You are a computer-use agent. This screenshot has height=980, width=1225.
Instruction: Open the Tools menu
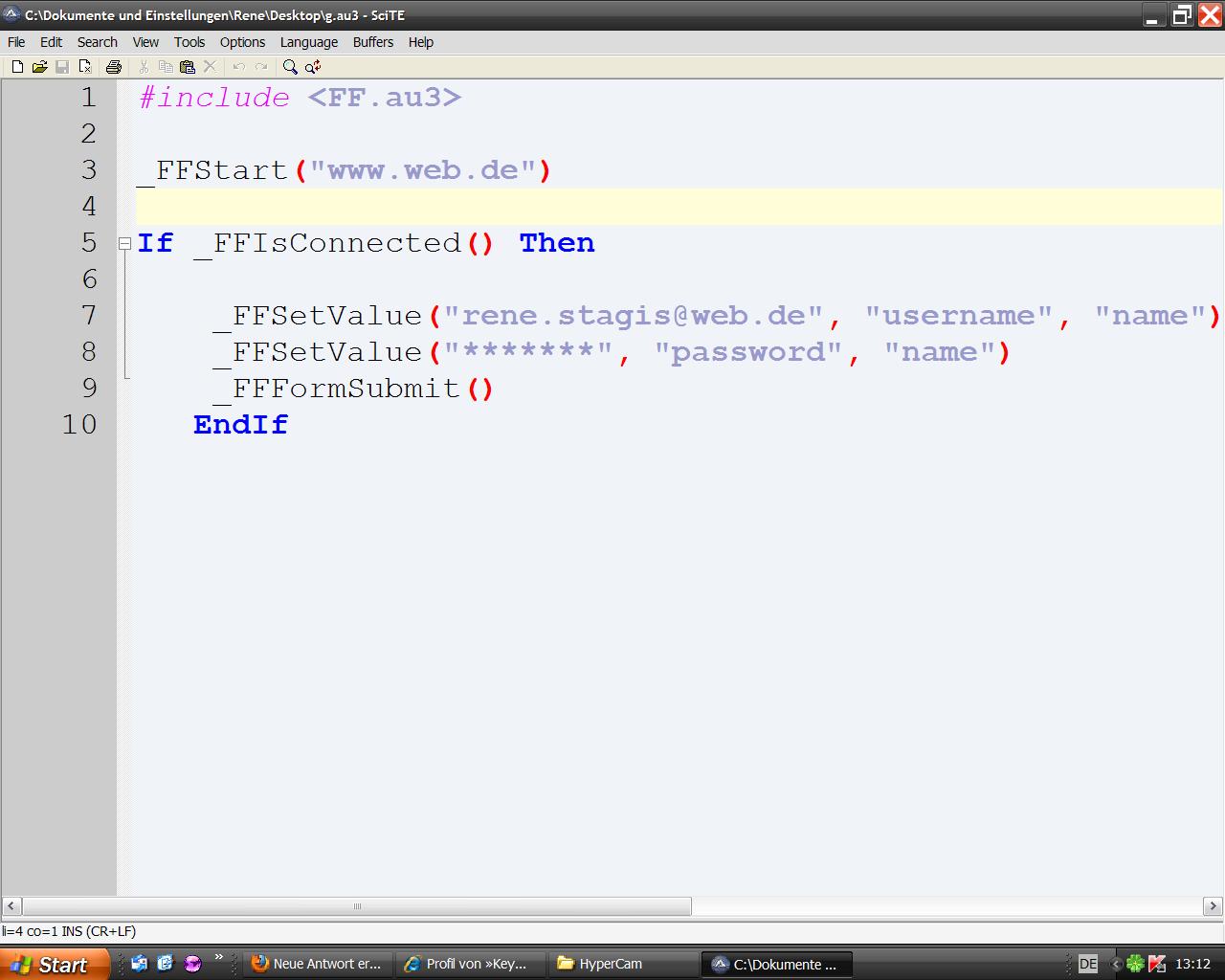[189, 42]
